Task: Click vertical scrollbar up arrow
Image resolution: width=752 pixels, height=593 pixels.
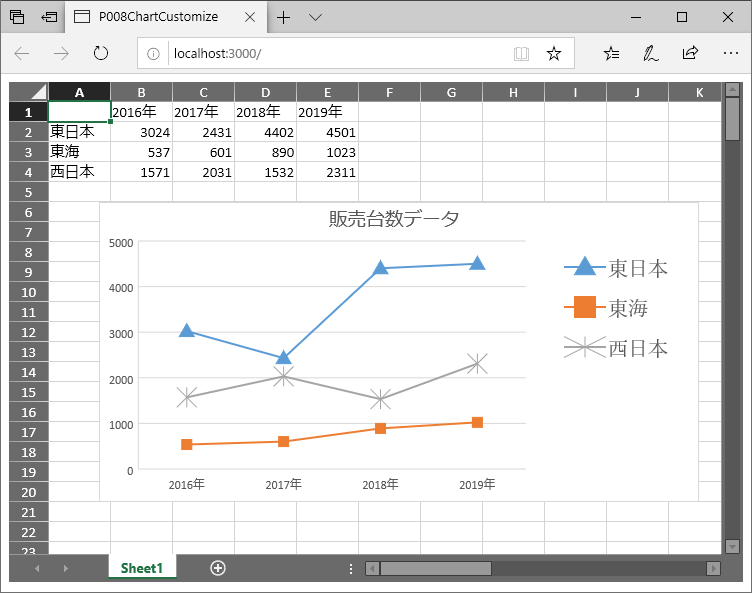Action: coord(732,89)
